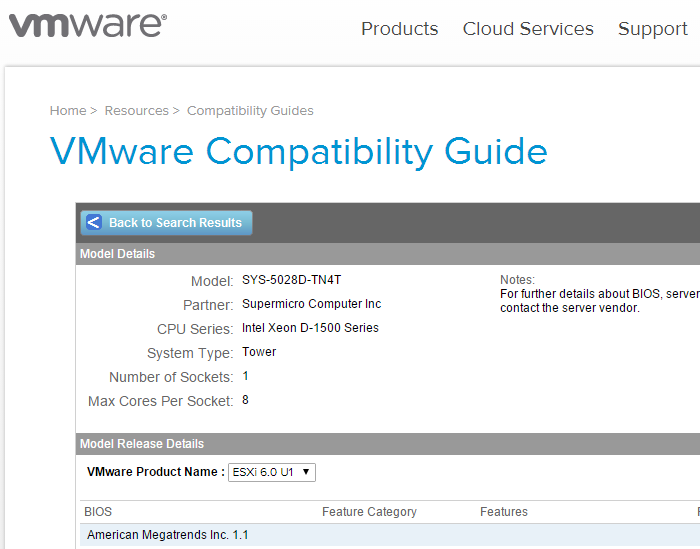Select the Number of Sockets value 1
Screen dimensions: 700x549
tap(245, 376)
